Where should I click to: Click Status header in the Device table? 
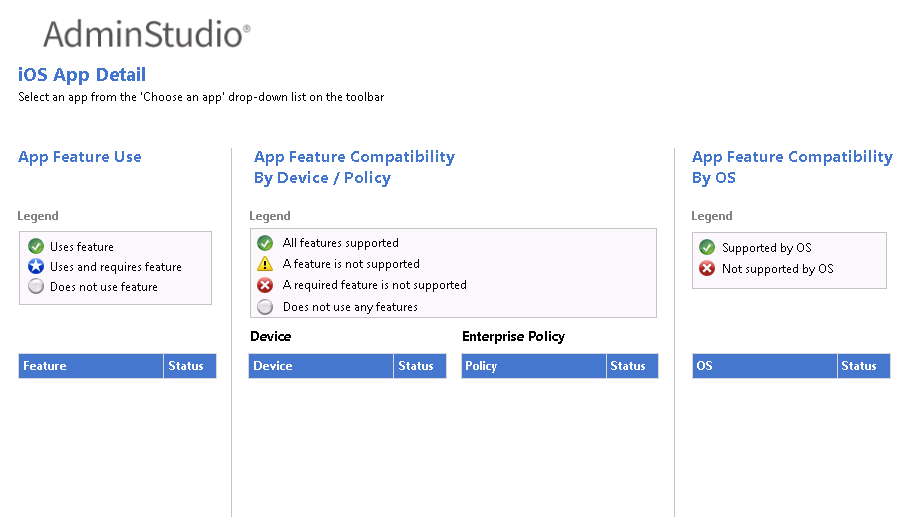419,366
